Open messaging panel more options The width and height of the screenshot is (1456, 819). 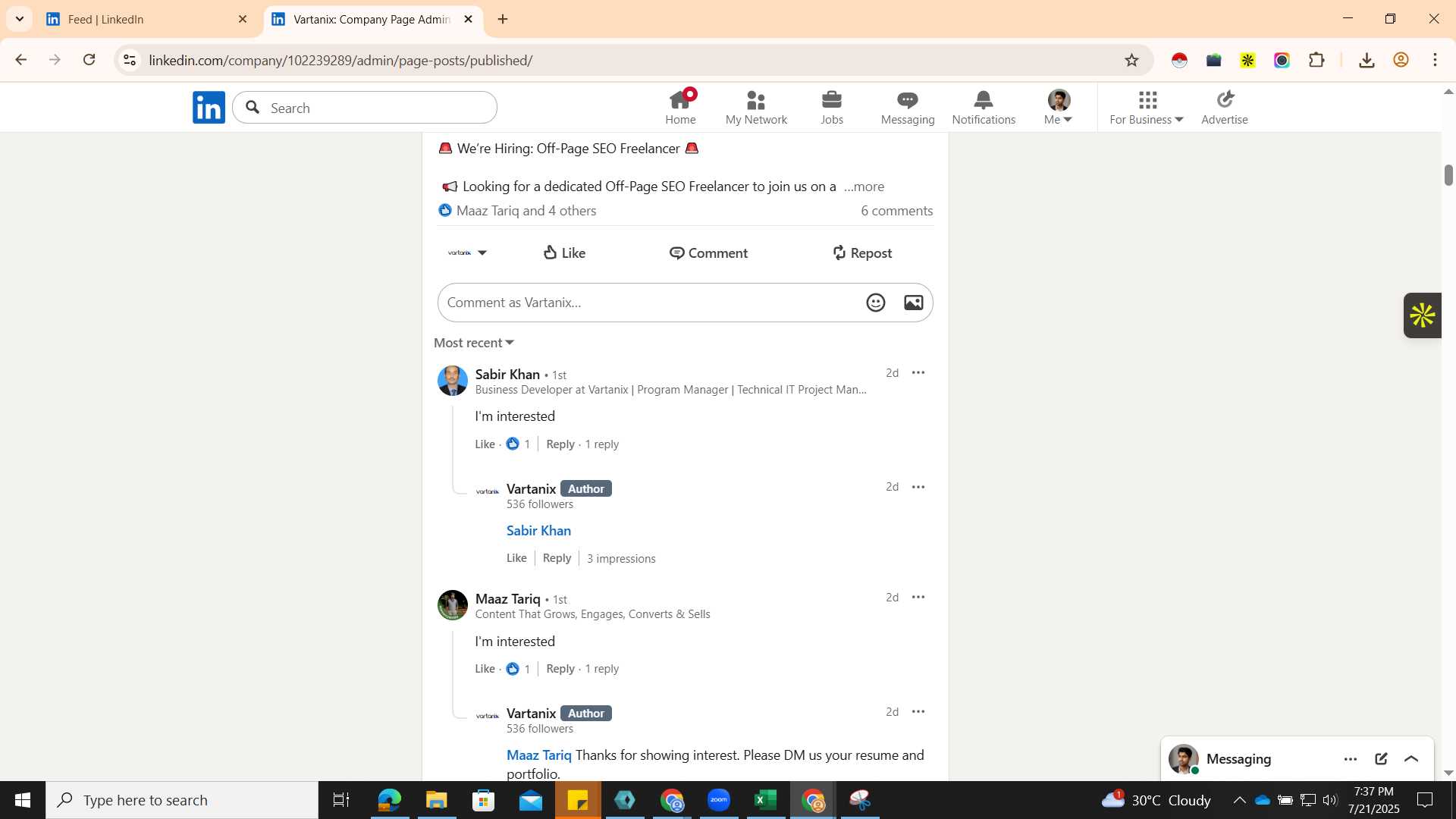pyautogui.click(x=1351, y=759)
